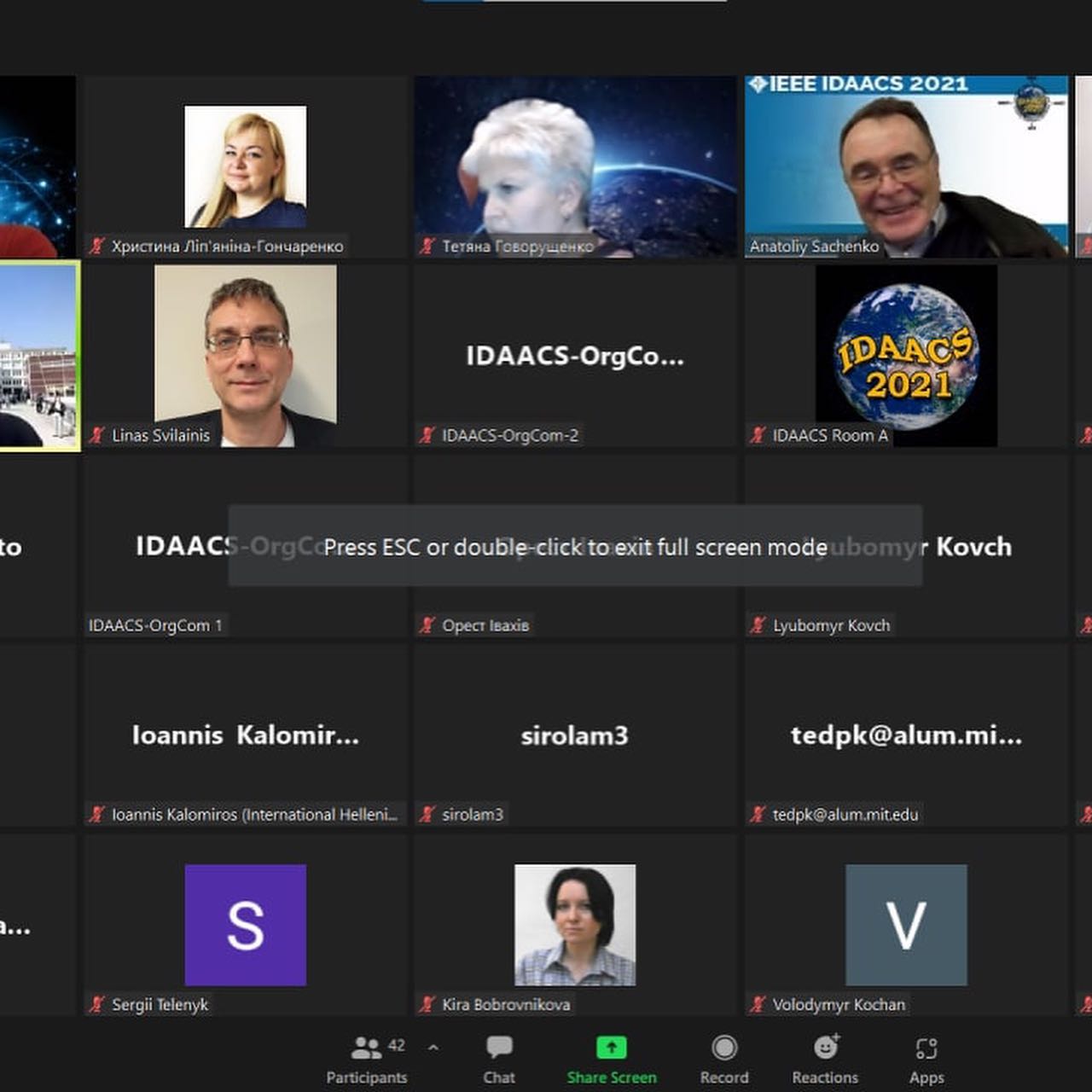This screenshot has height=1092, width=1092.
Task: Click the muted mic icon beside Ioannis Kalomiros
Action: (98, 815)
